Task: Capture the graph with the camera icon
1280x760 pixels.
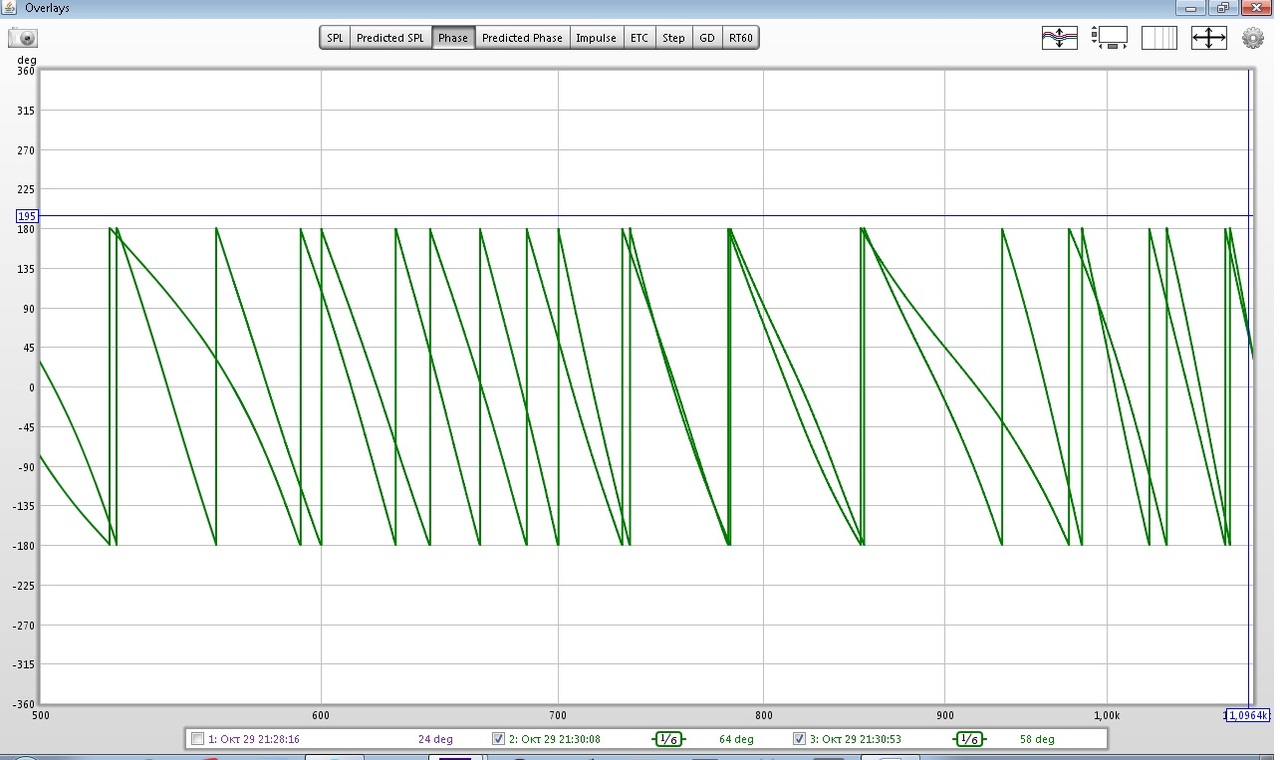Action: [24, 38]
